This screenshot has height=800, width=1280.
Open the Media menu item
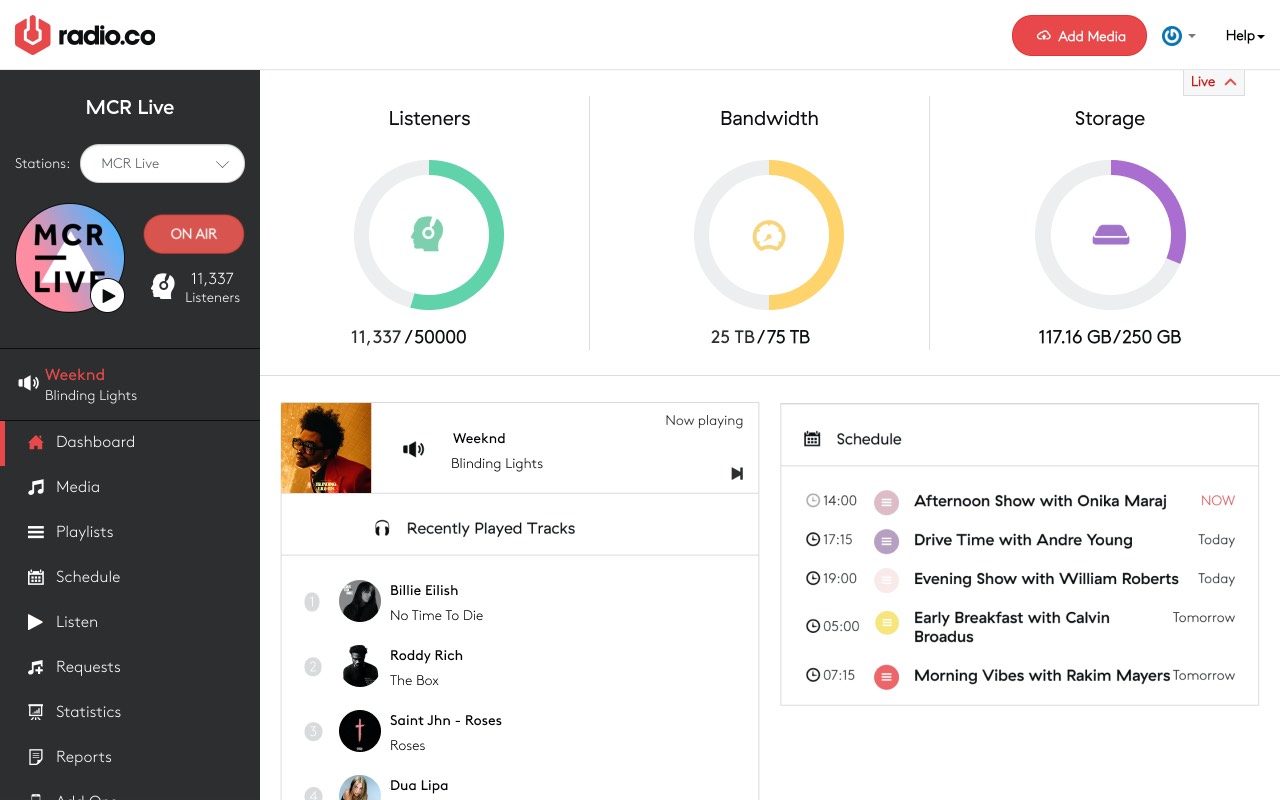[130, 487]
